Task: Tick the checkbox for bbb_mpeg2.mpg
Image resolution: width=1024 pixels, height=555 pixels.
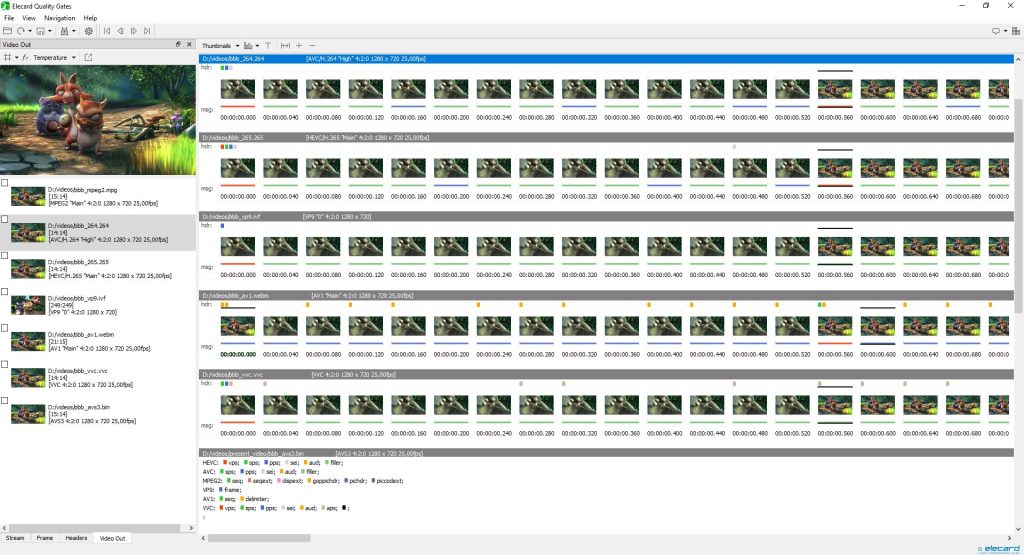Action: pyautogui.click(x=5, y=183)
